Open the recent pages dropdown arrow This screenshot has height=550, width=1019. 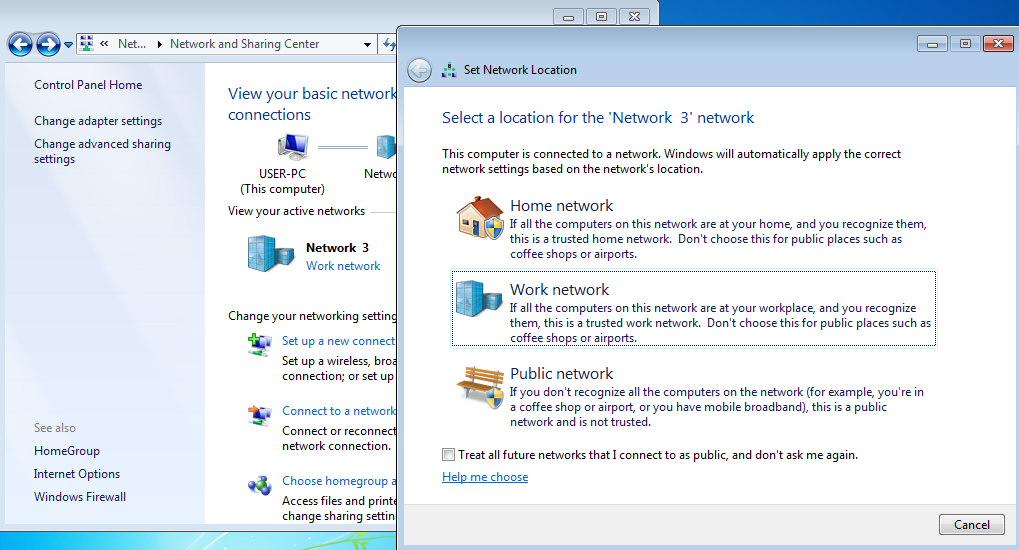tap(68, 45)
